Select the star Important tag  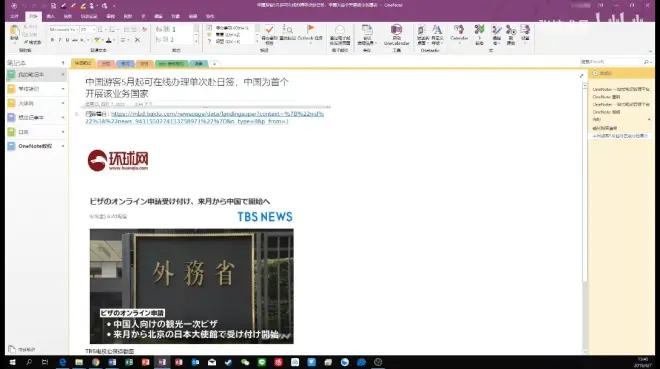[209, 35]
